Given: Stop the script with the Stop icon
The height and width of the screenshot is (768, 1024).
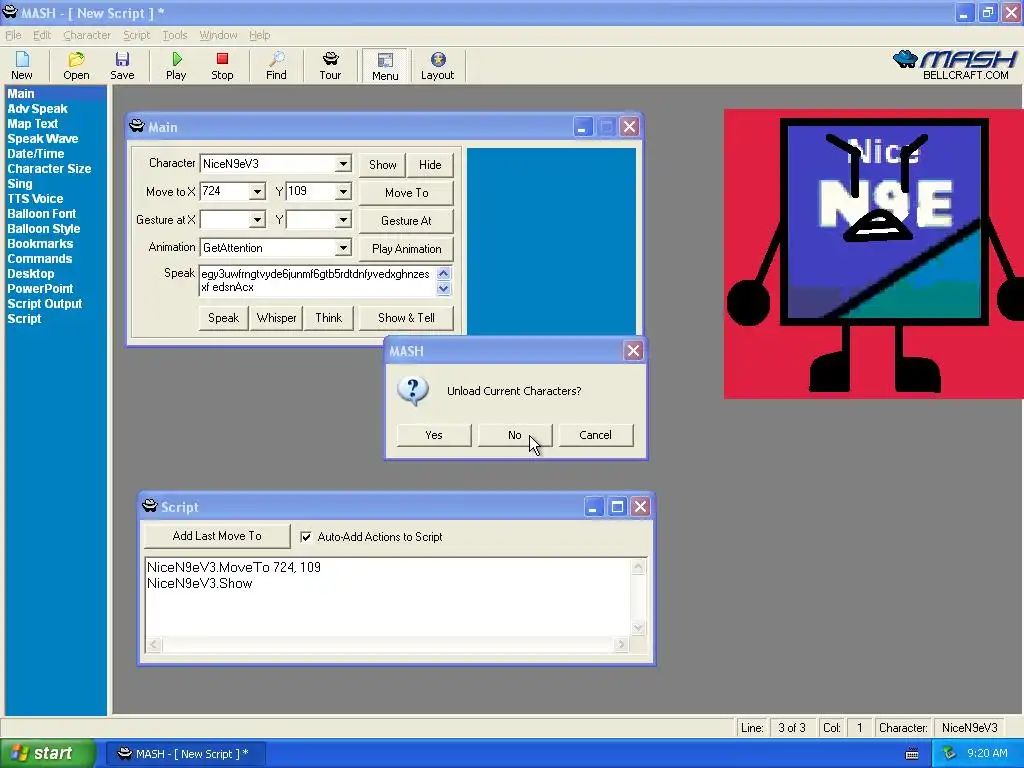Looking at the screenshot, I should tap(222, 66).
